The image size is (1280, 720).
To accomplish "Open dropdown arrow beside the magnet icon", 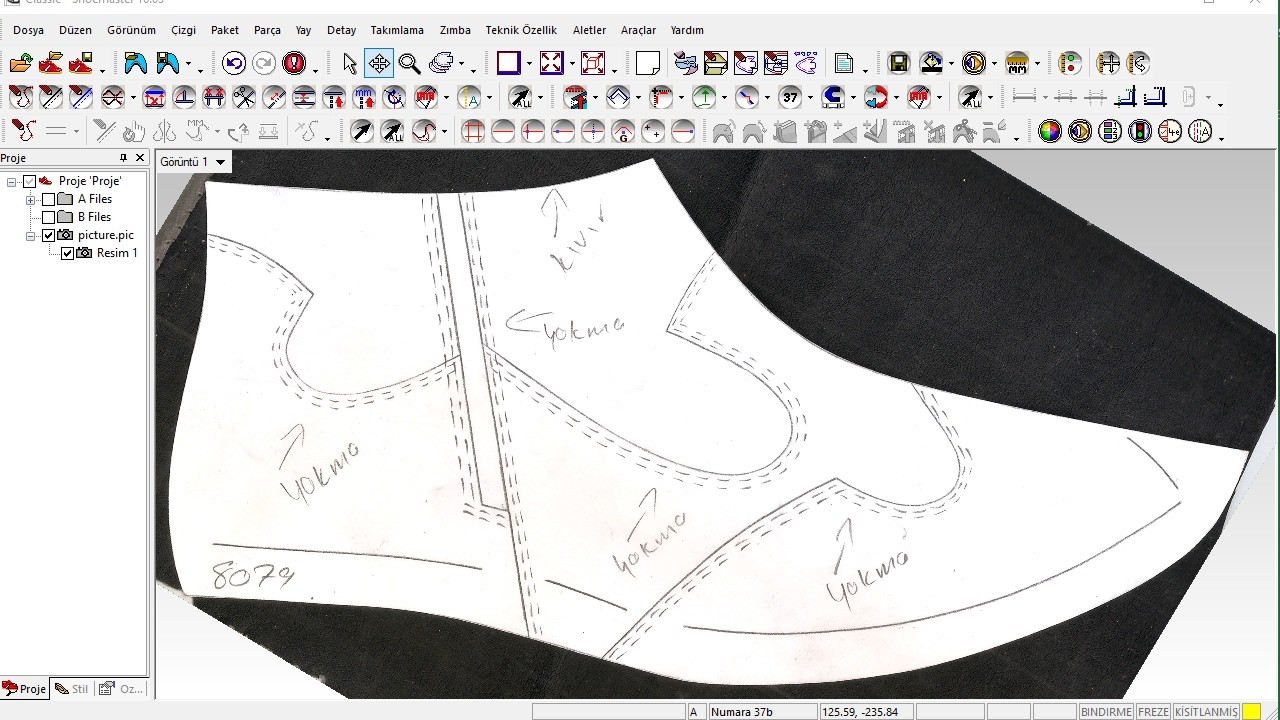I will coord(852,98).
